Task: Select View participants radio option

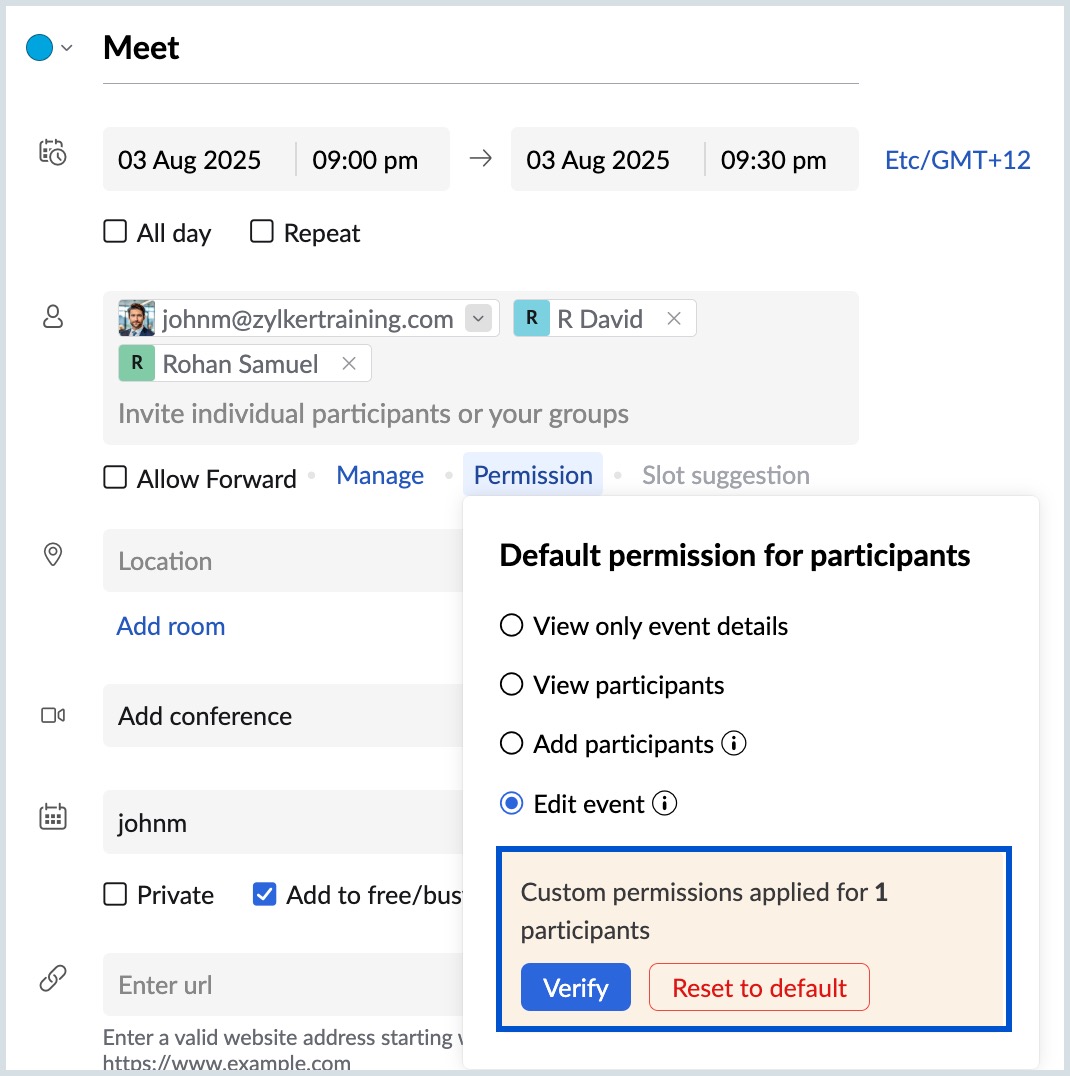Action: click(511, 684)
